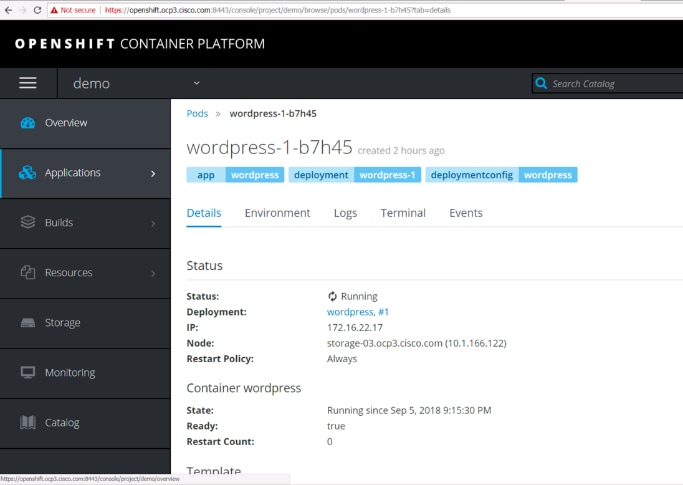Click the Storage drive icon

(x=28, y=322)
